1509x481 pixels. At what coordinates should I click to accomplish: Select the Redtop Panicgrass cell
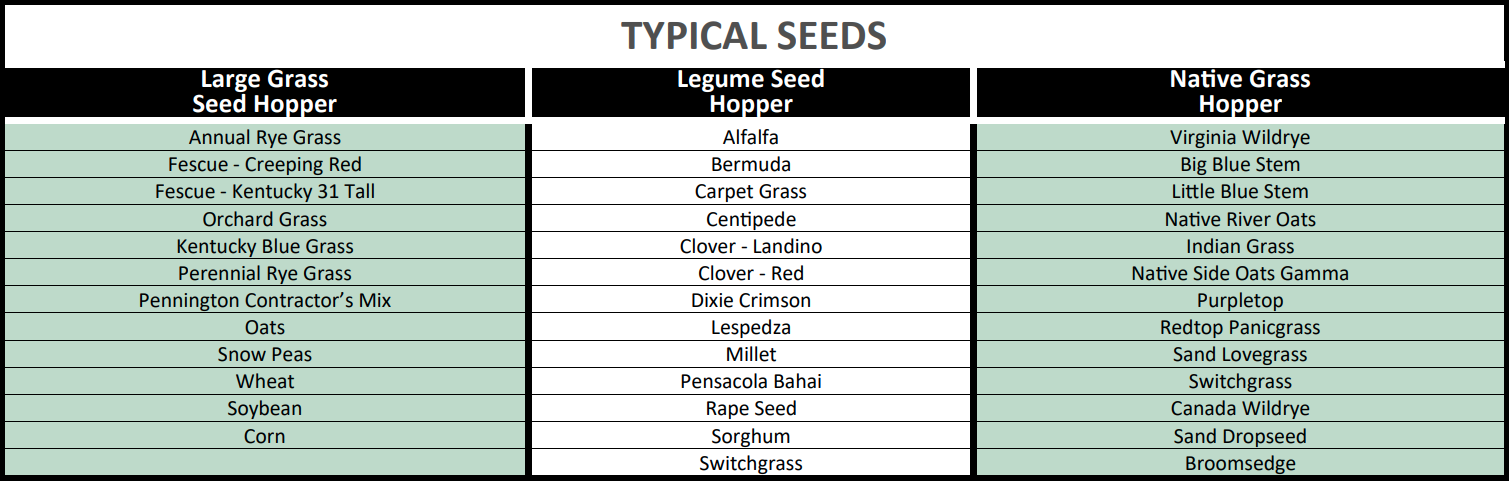coord(1240,327)
